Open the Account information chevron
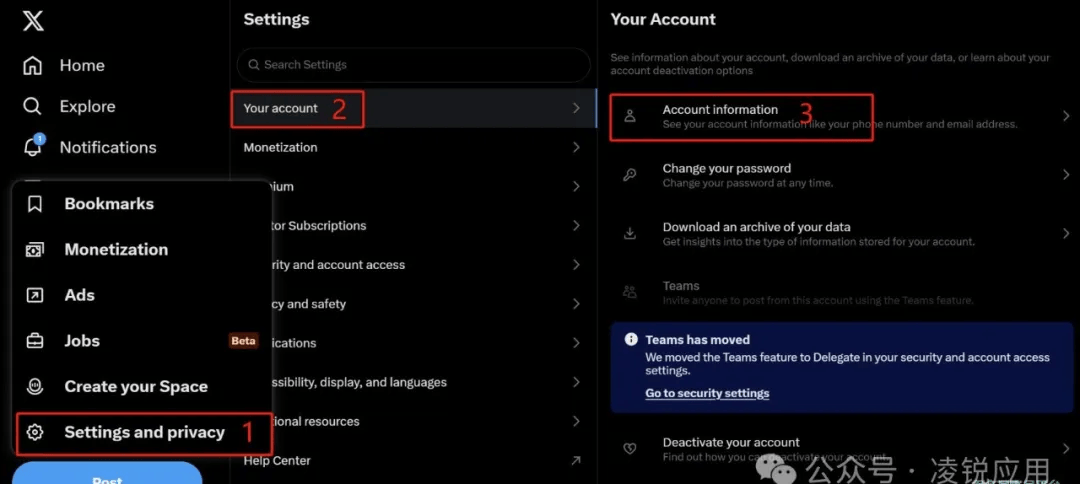The width and height of the screenshot is (1080, 484). (x=1066, y=116)
